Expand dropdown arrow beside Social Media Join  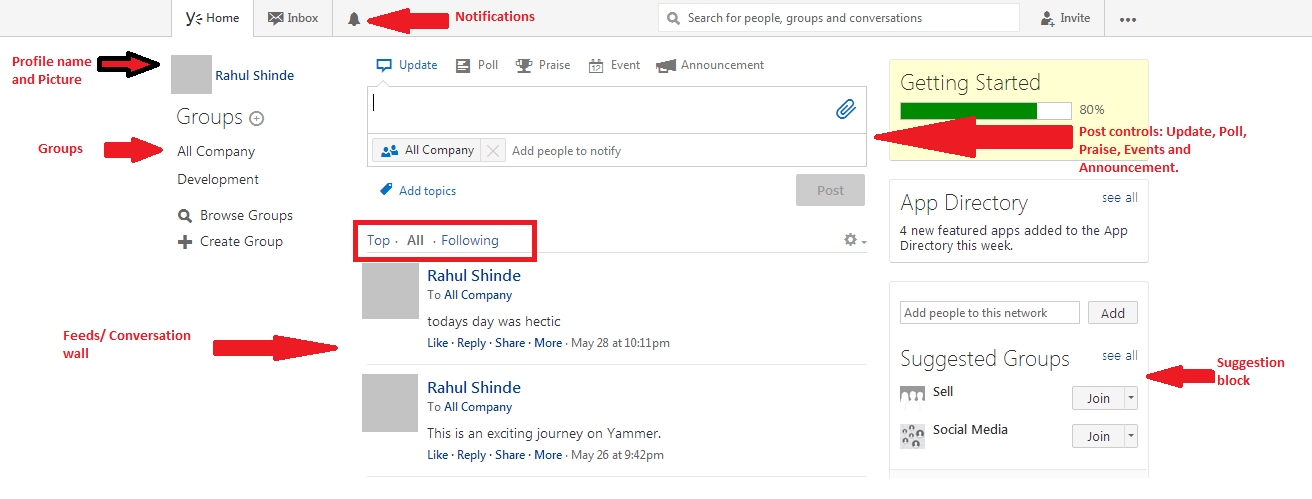point(1130,436)
